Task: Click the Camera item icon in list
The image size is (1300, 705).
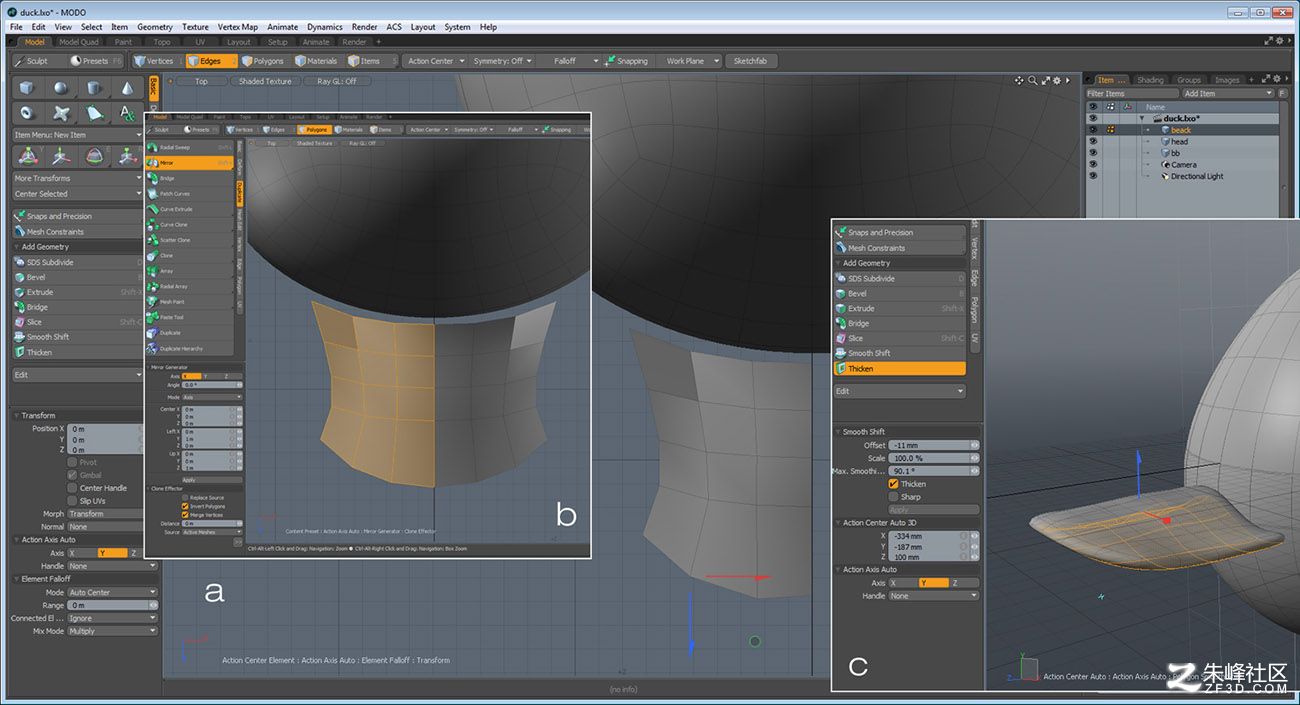Action: tap(1165, 165)
